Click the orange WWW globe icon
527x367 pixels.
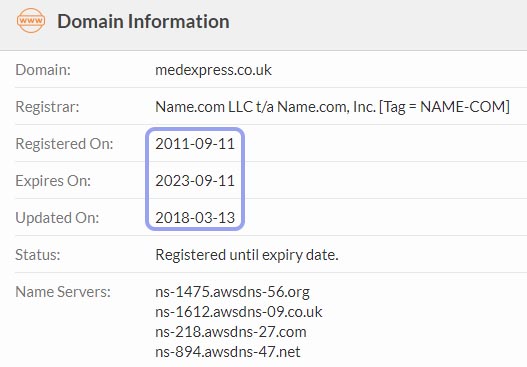(31, 21)
